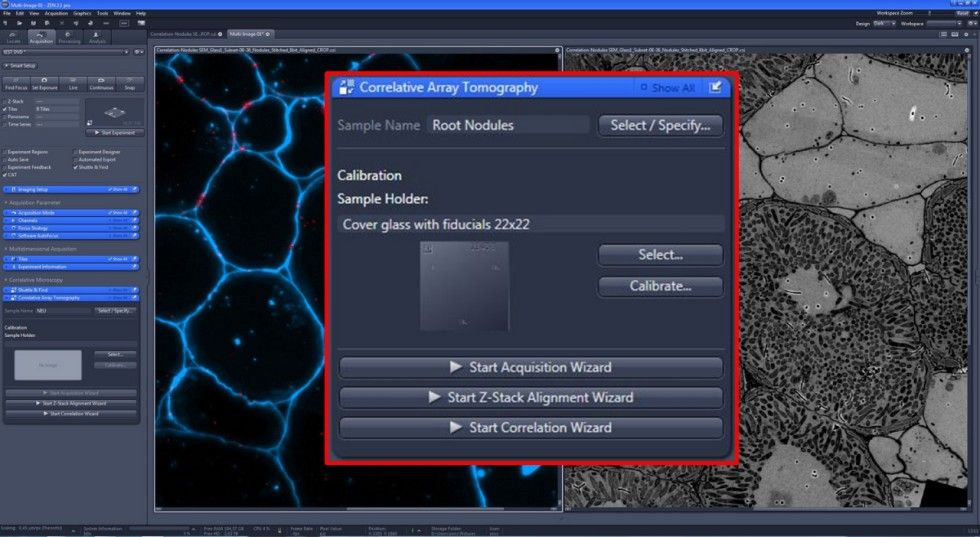Screen dimensions: 980x537
Task: Click Calibrate... in the enlarged panel
Action: click(661, 286)
